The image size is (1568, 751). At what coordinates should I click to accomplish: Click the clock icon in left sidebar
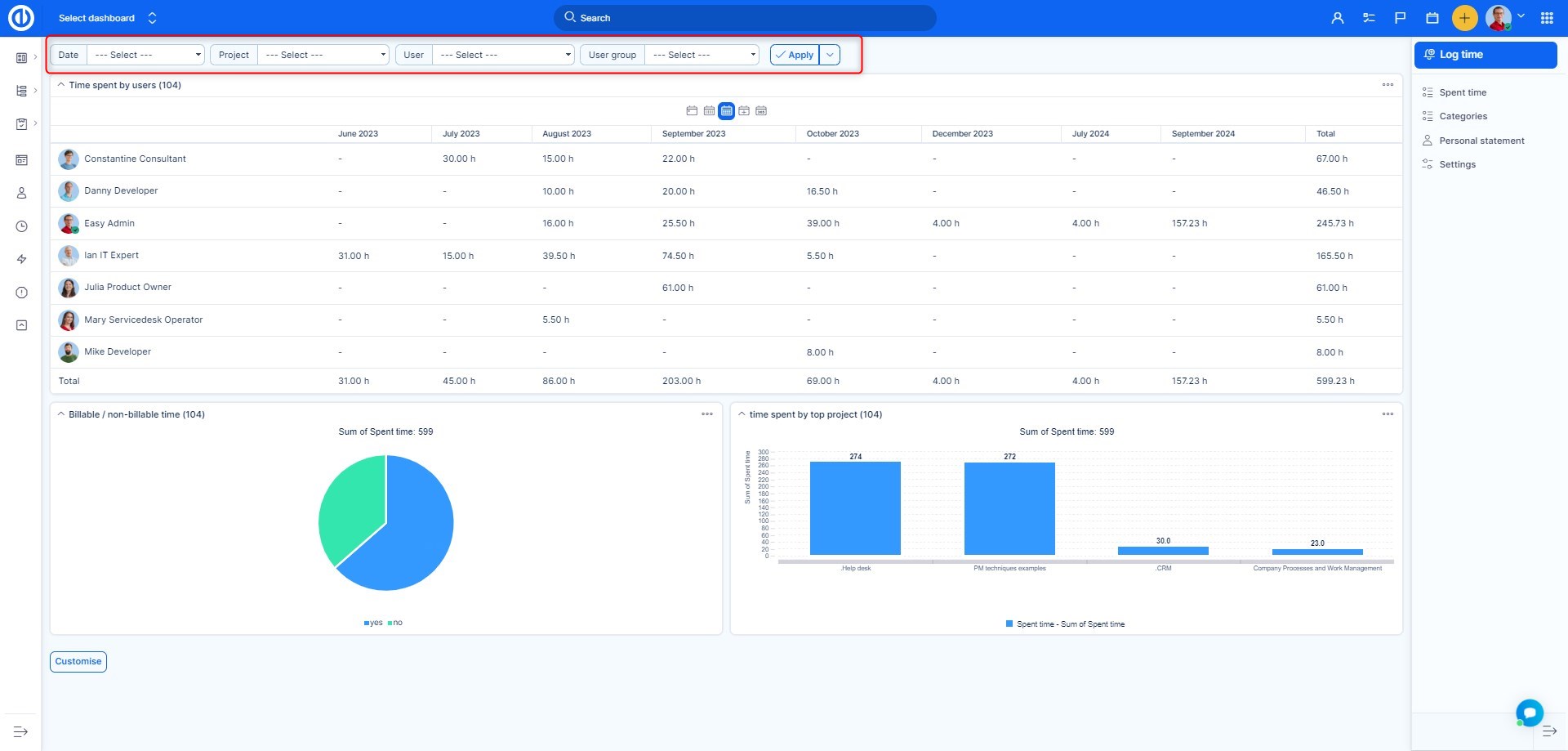pos(22,226)
